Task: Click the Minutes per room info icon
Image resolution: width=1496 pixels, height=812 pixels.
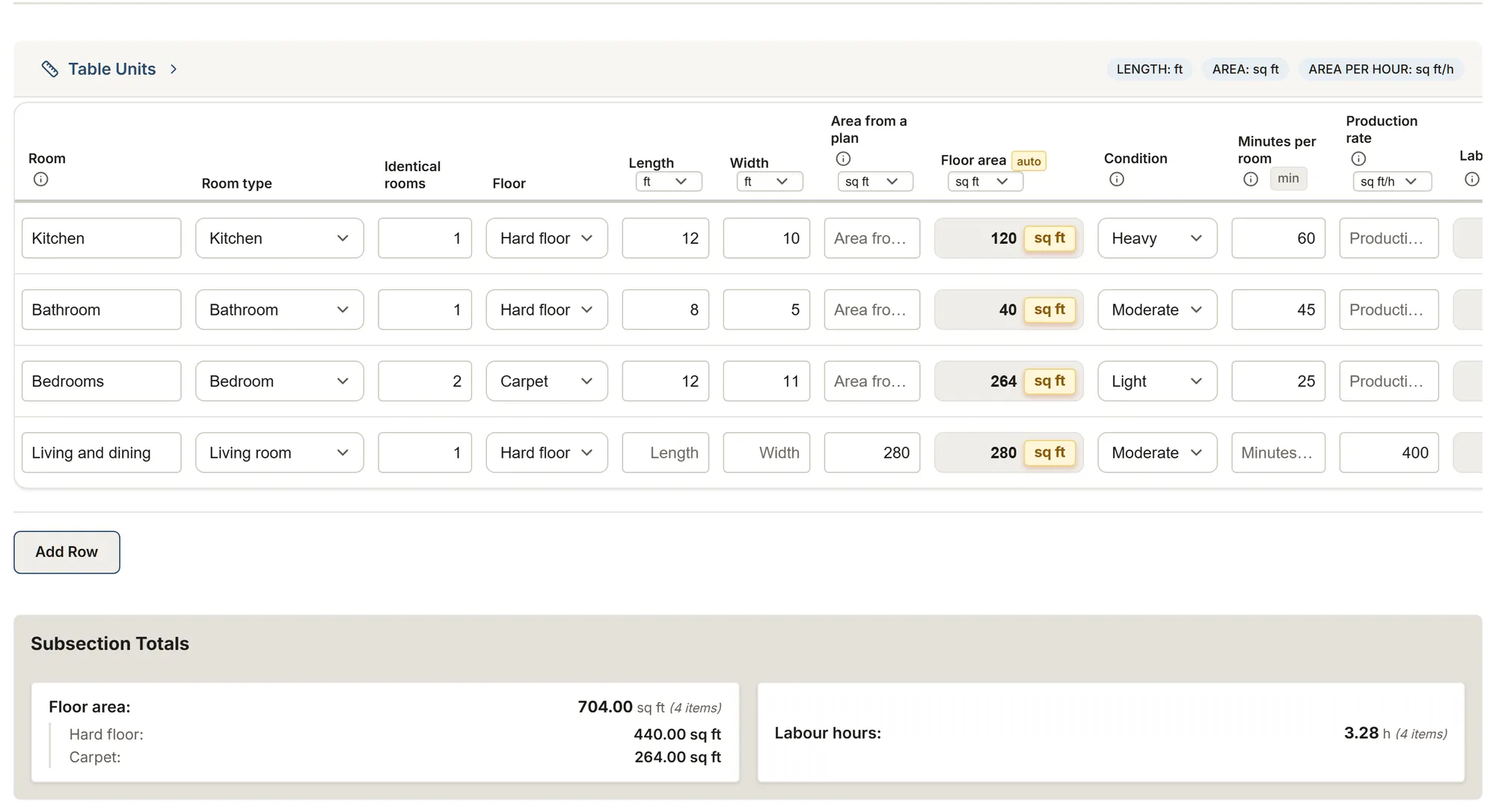Action: point(1251,179)
